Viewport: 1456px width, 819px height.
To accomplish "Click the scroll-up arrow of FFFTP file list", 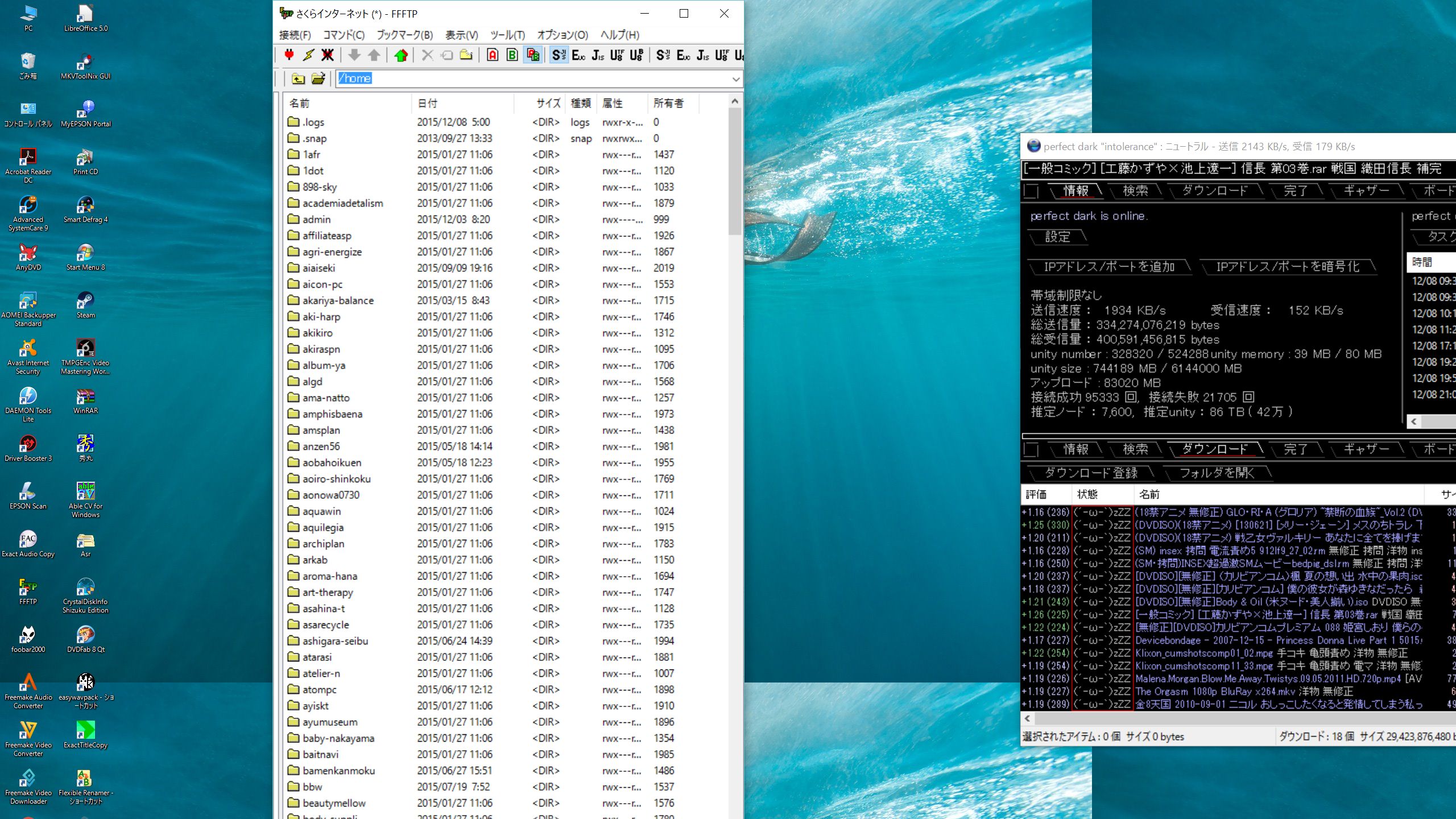I will point(734,101).
